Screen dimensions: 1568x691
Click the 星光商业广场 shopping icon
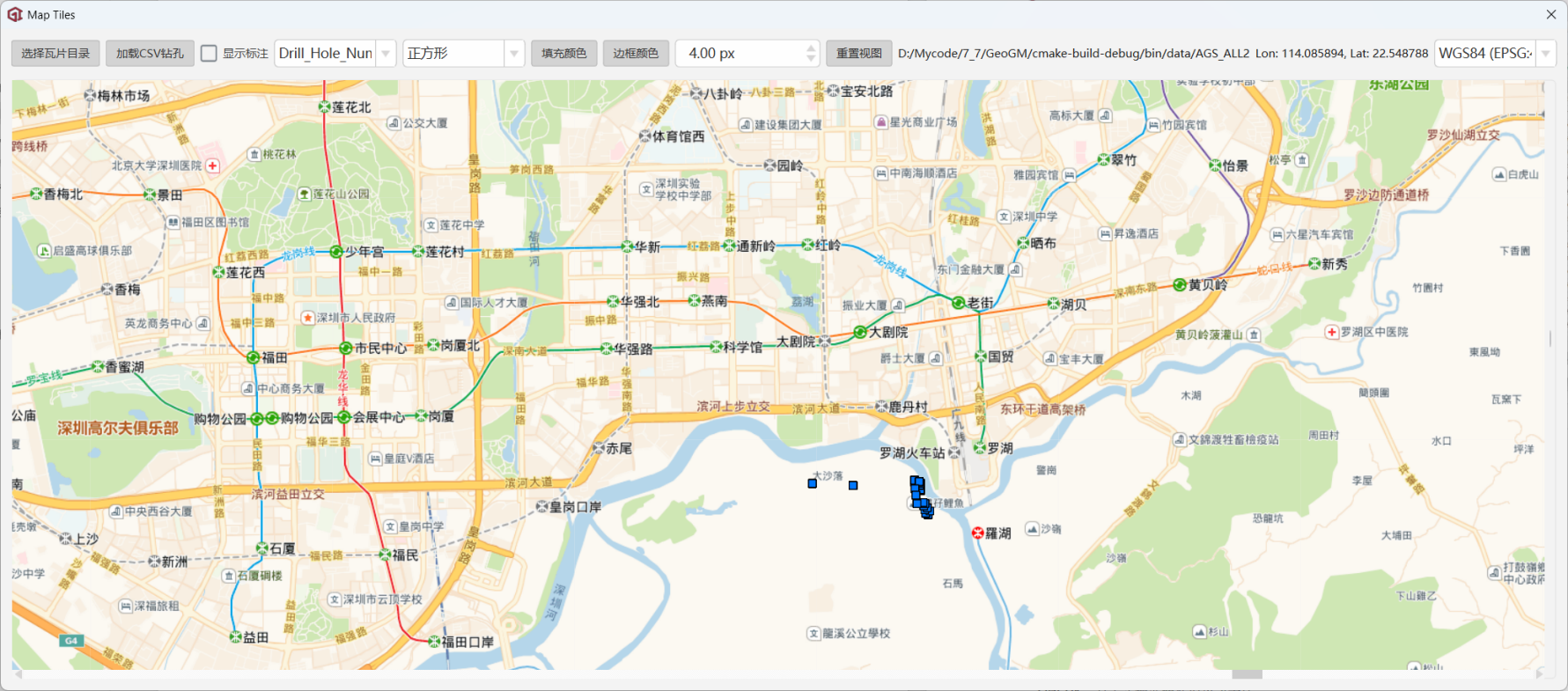tap(880, 122)
